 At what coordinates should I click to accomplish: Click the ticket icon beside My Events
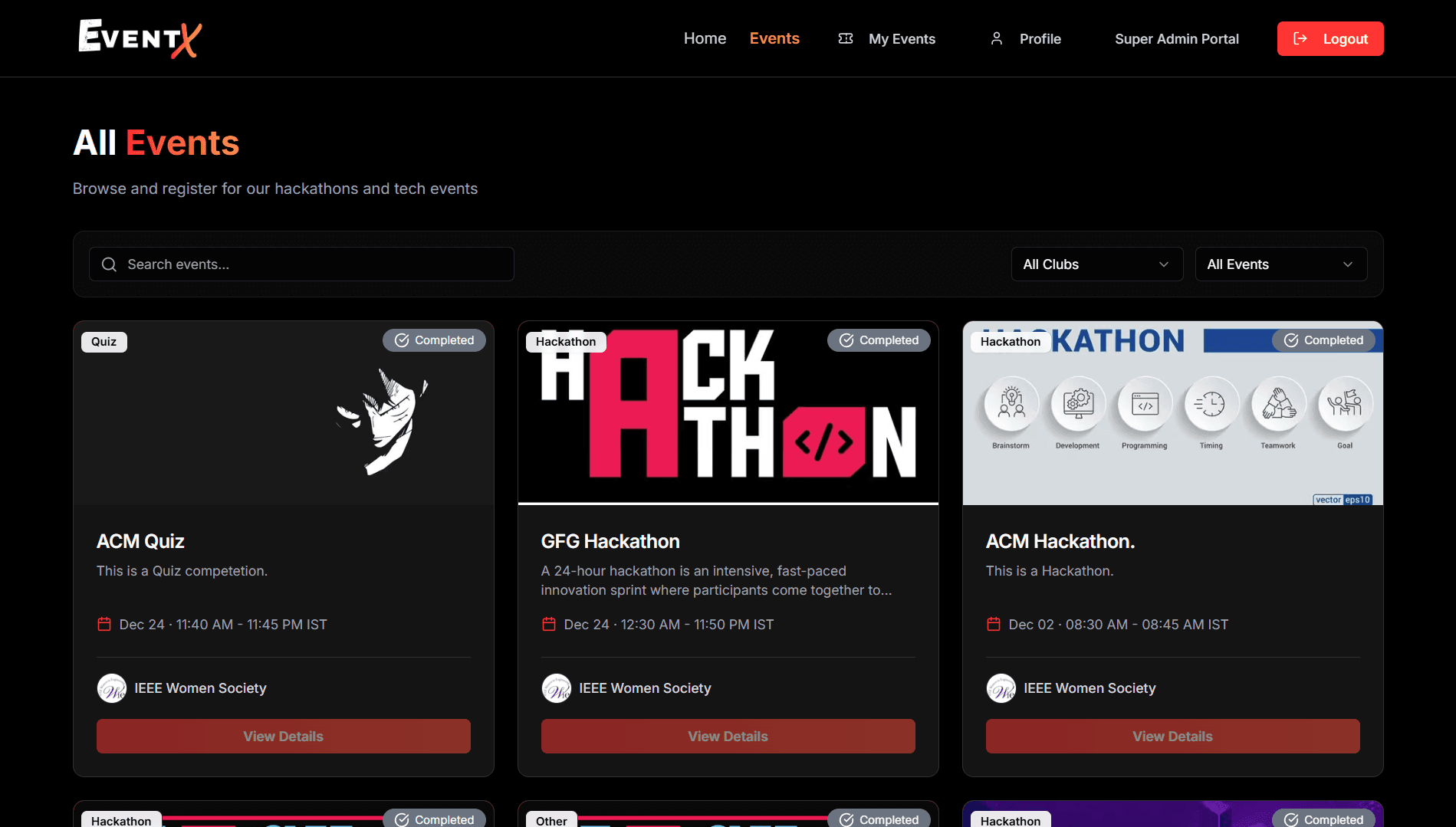[x=846, y=38]
